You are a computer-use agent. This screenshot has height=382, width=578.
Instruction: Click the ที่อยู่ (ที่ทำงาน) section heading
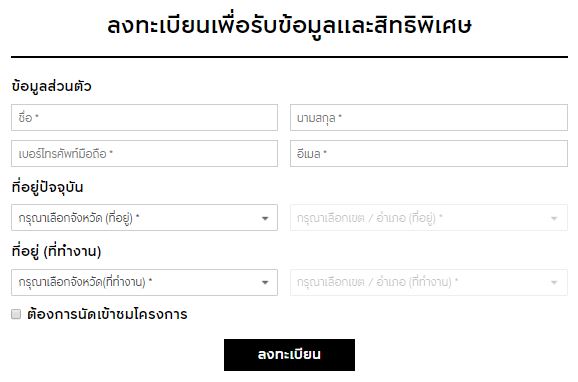pos(56,251)
